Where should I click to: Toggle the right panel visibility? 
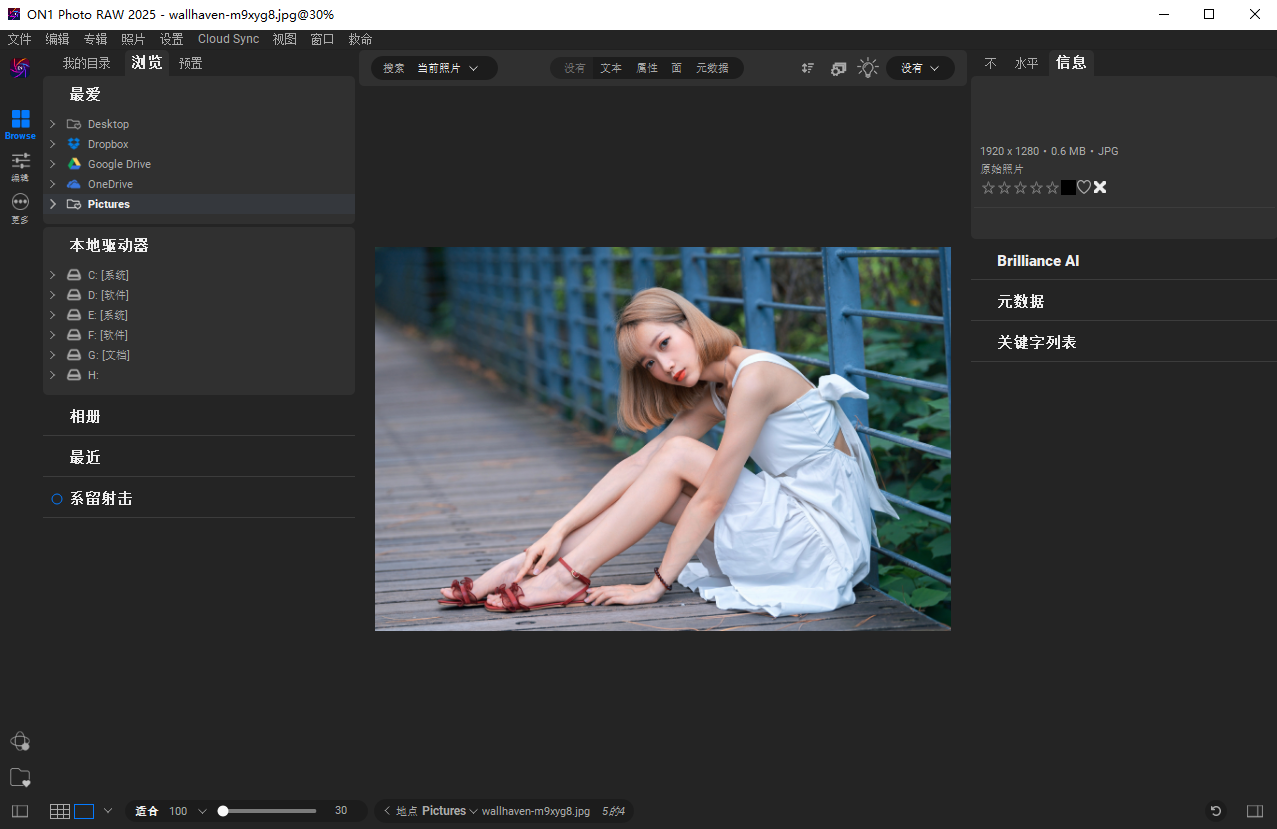click(x=1254, y=811)
